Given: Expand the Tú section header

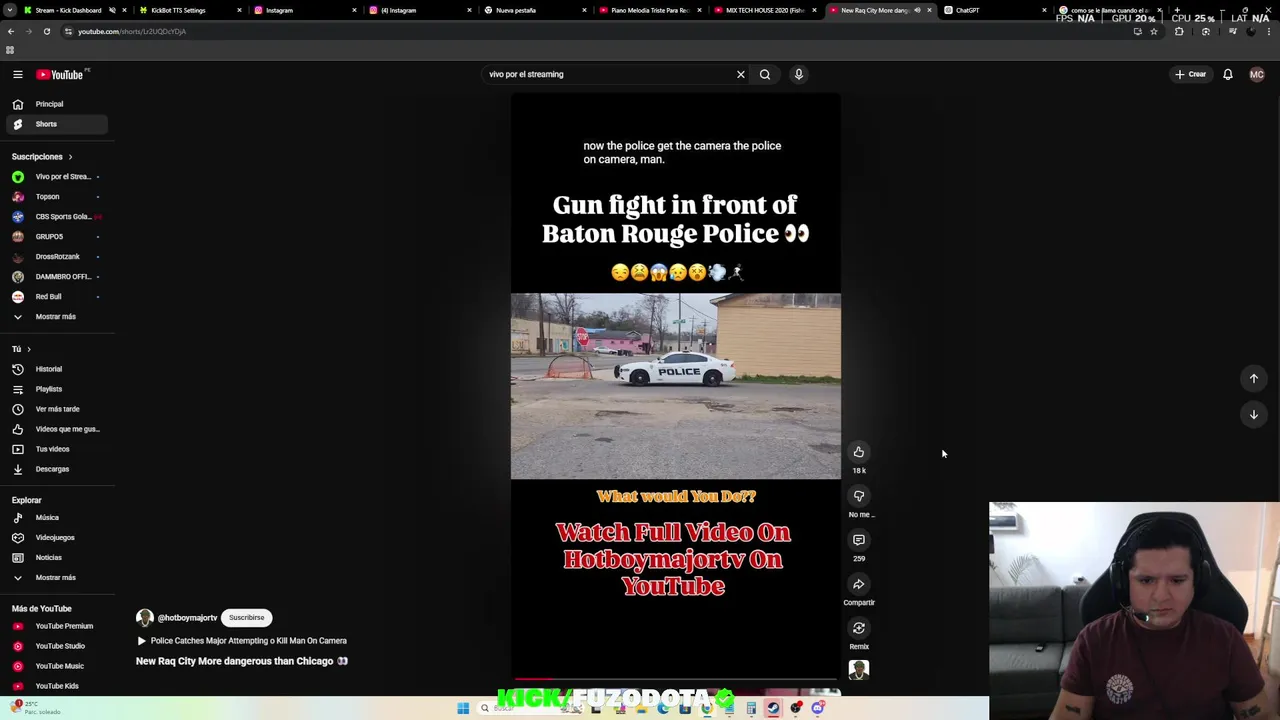Looking at the screenshot, I should click(21, 349).
